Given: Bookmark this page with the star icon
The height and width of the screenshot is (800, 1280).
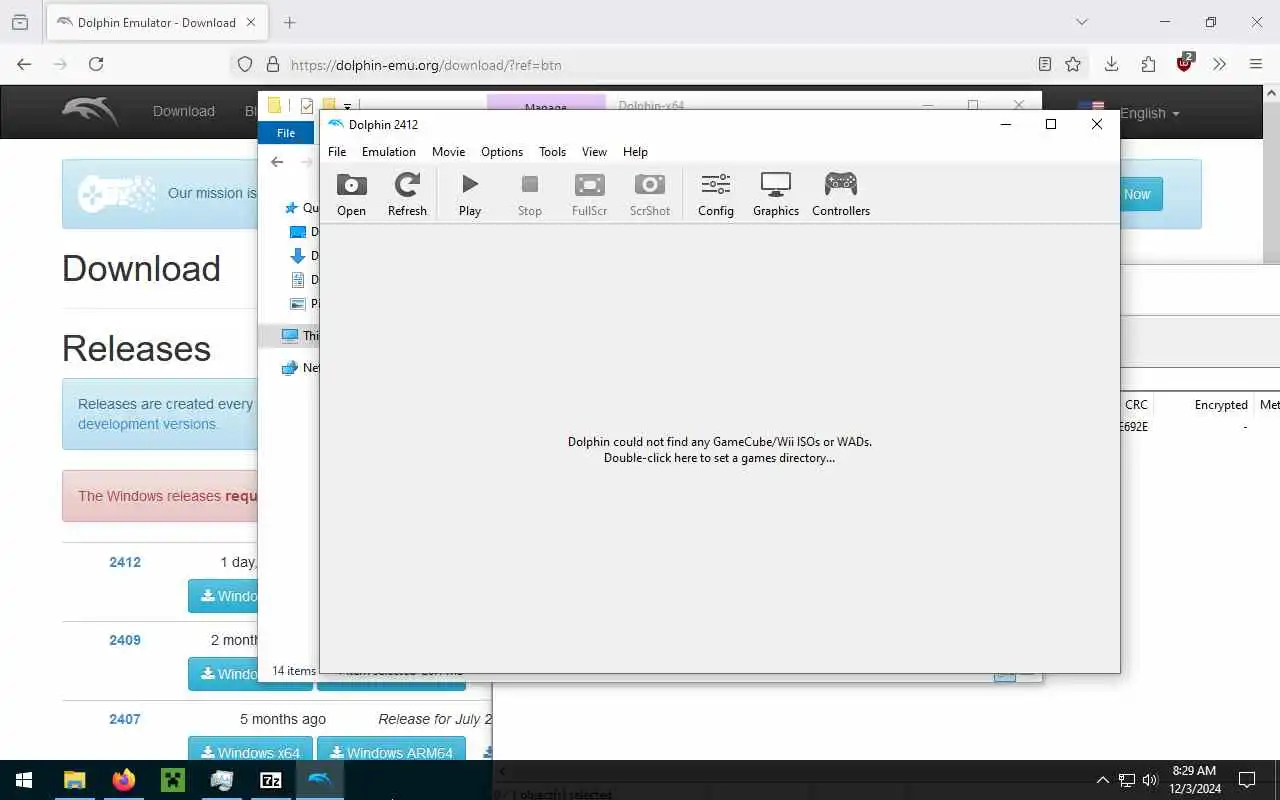Looking at the screenshot, I should point(1073,64).
